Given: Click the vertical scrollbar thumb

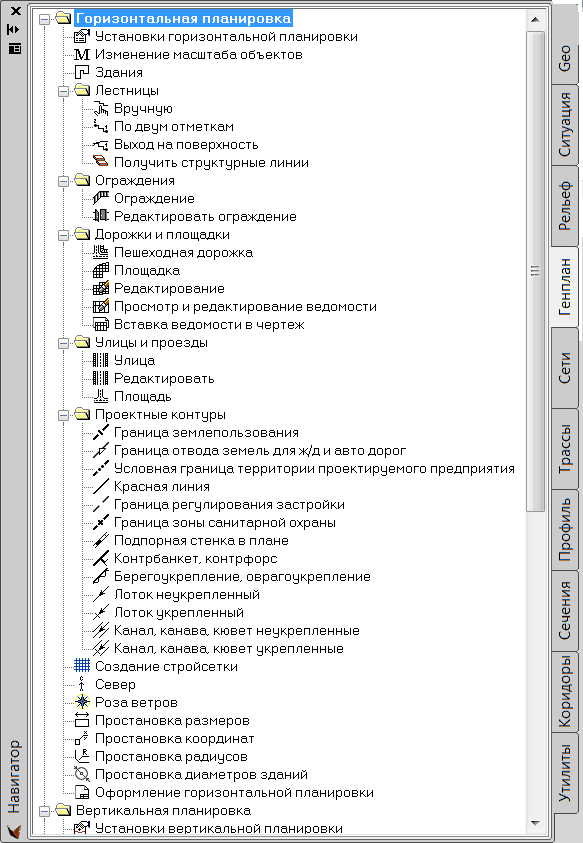Looking at the screenshot, I should pyautogui.click(x=535, y=271).
